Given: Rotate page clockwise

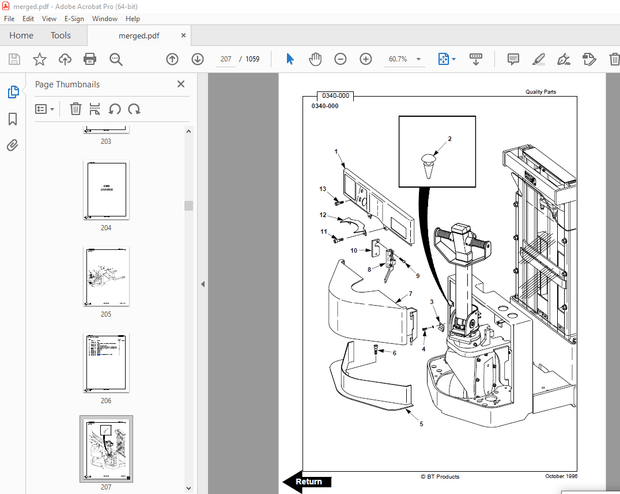Looking at the screenshot, I should pyautogui.click(x=134, y=109).
